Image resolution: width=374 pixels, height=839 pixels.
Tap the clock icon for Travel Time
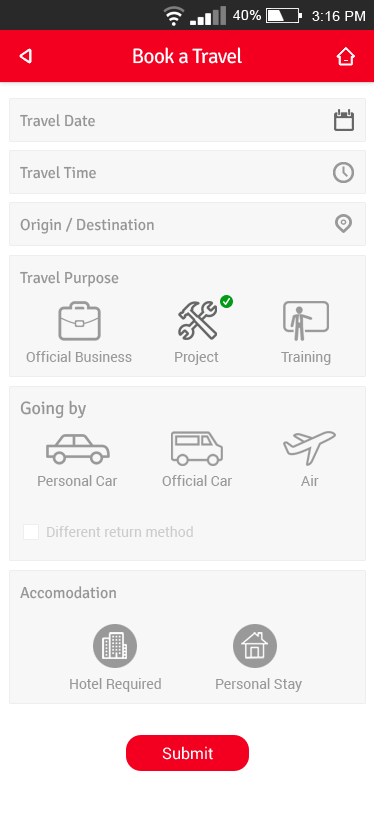344,172
